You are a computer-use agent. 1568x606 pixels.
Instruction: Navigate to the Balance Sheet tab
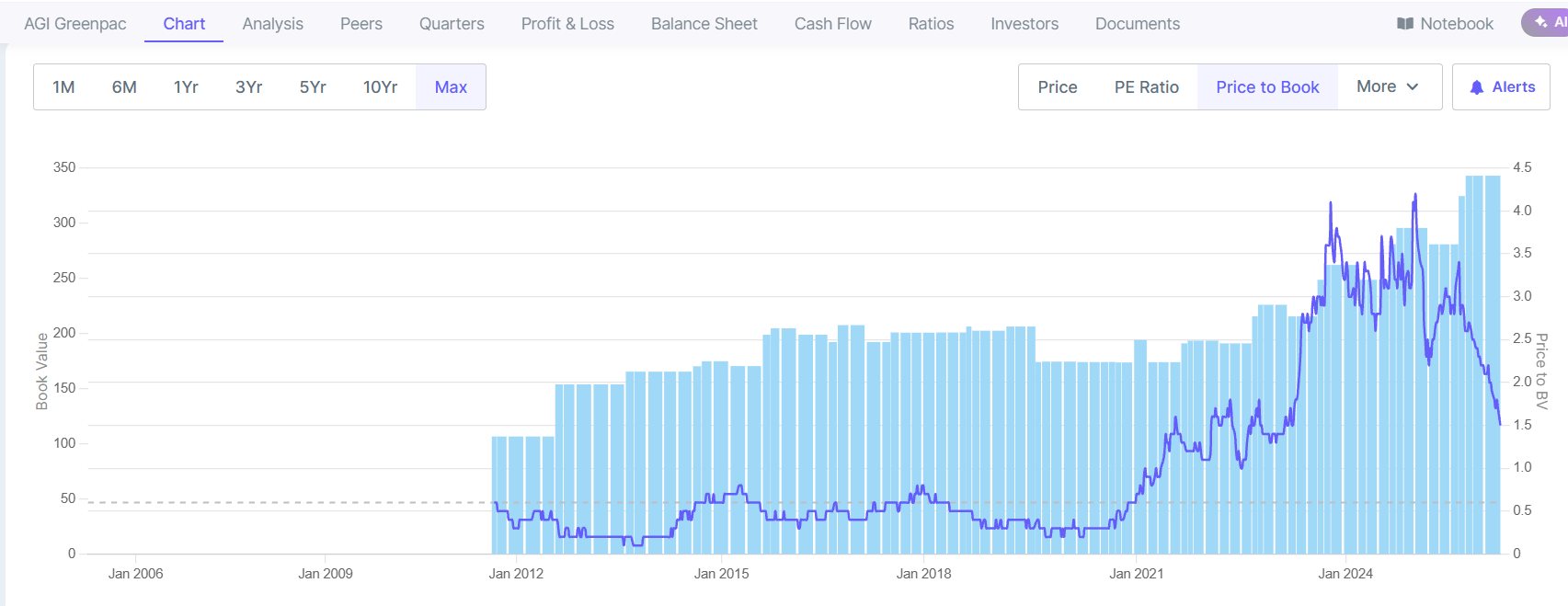click(x=704, y=24)
